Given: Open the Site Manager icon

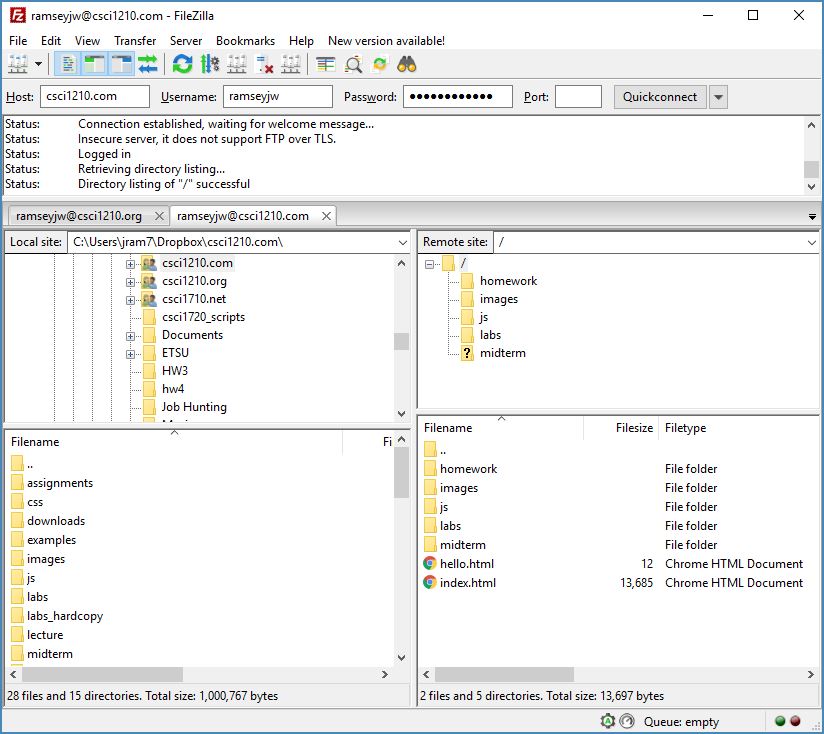Looking at the screenshot, I should click(18, 65).
